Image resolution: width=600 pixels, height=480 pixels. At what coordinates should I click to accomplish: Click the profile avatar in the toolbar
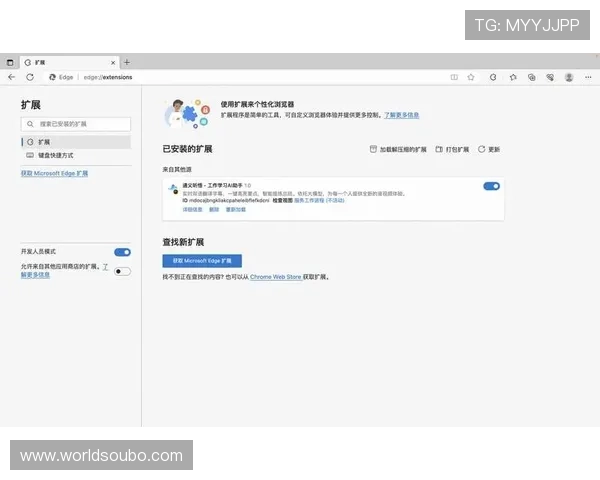(x=569, y=76)
